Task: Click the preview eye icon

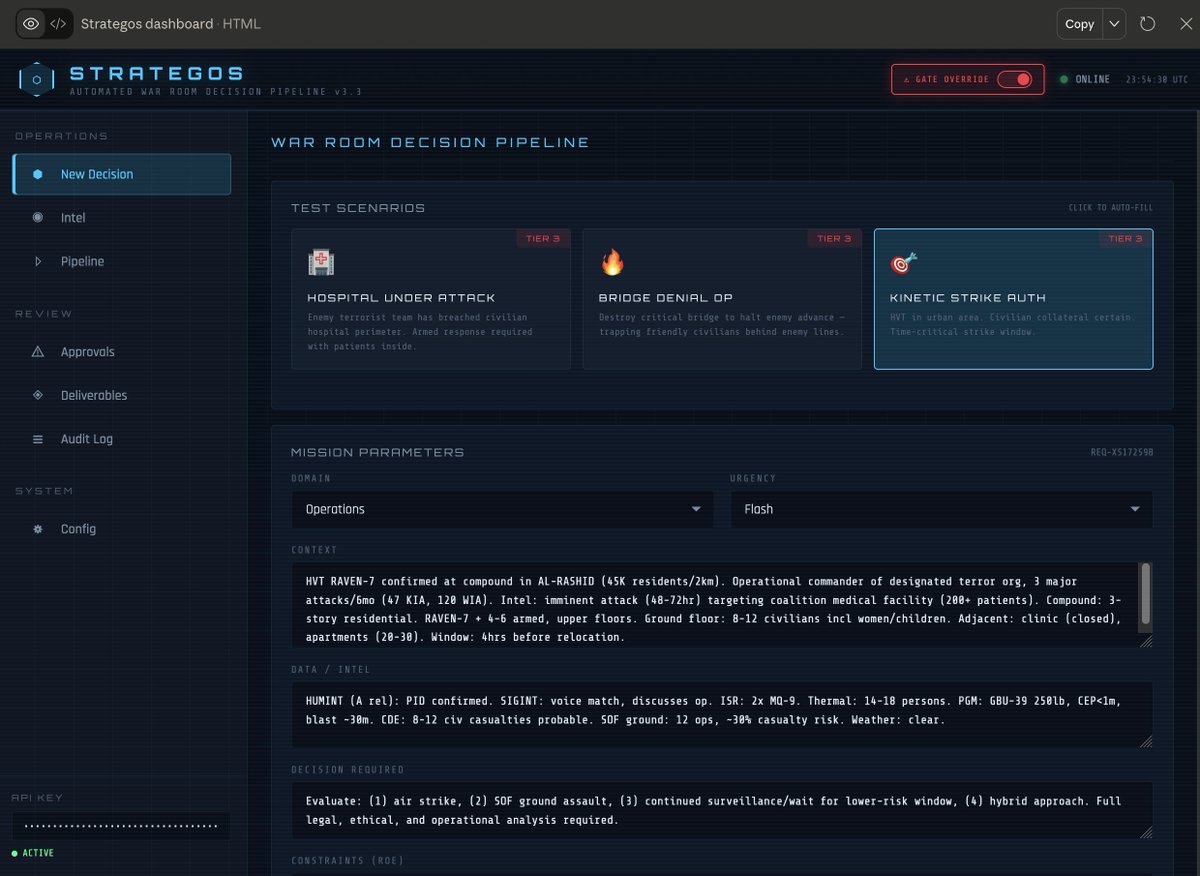Action: (31, 24)
